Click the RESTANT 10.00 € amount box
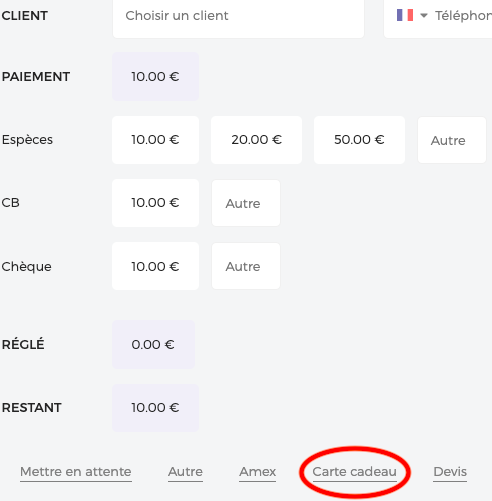The image size is (492, 501). (x=155, y=408)
